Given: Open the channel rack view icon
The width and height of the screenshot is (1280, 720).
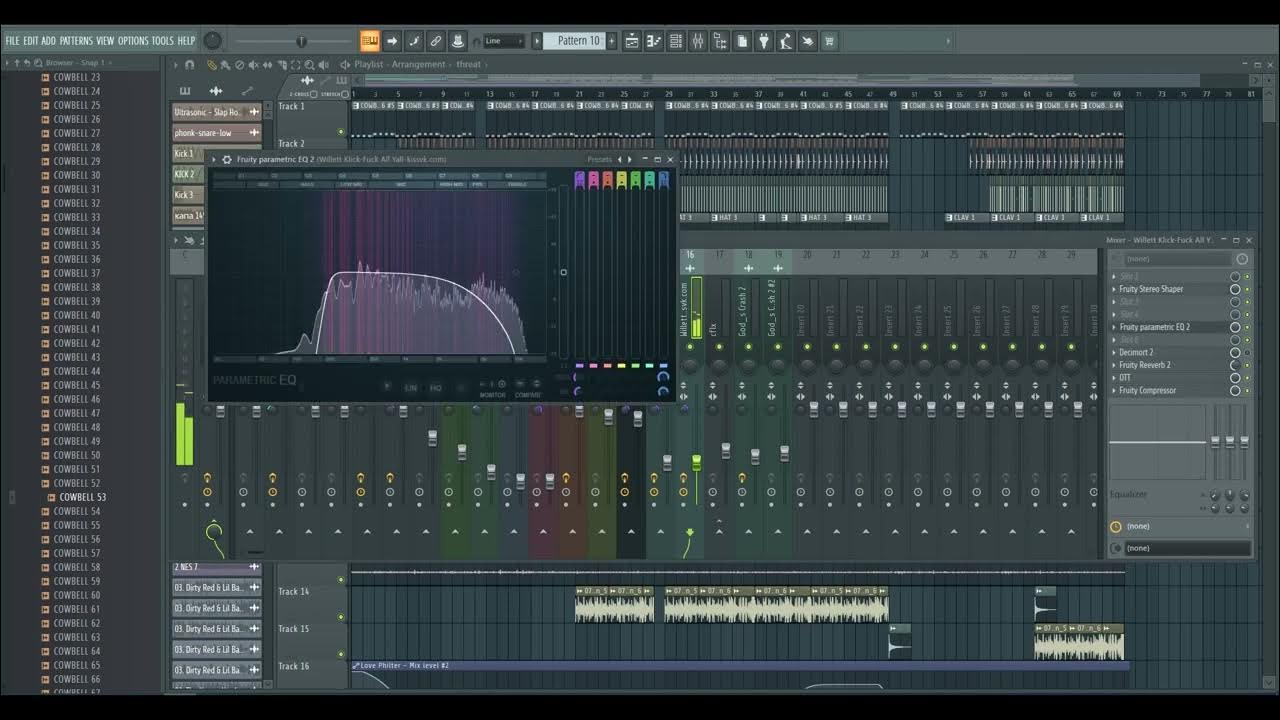Looking at the screenshot, I should click(676, 41).
